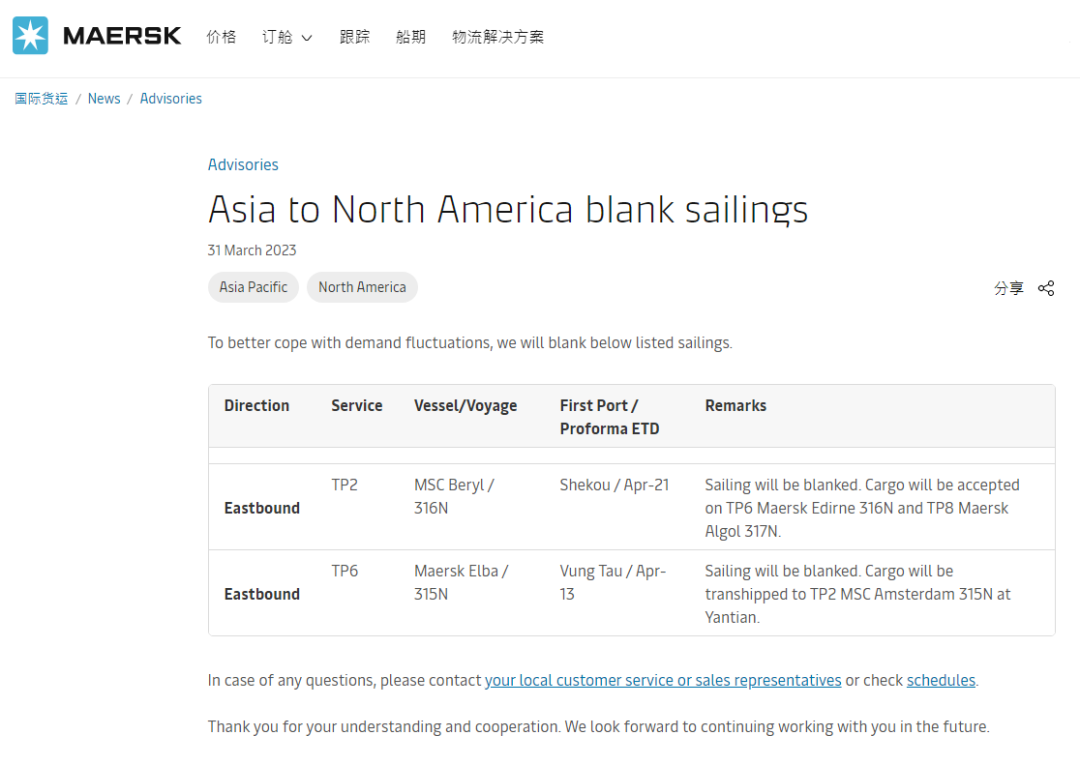
Task: Click the share icon beside 分享
Action: (x=1046, y=288)
